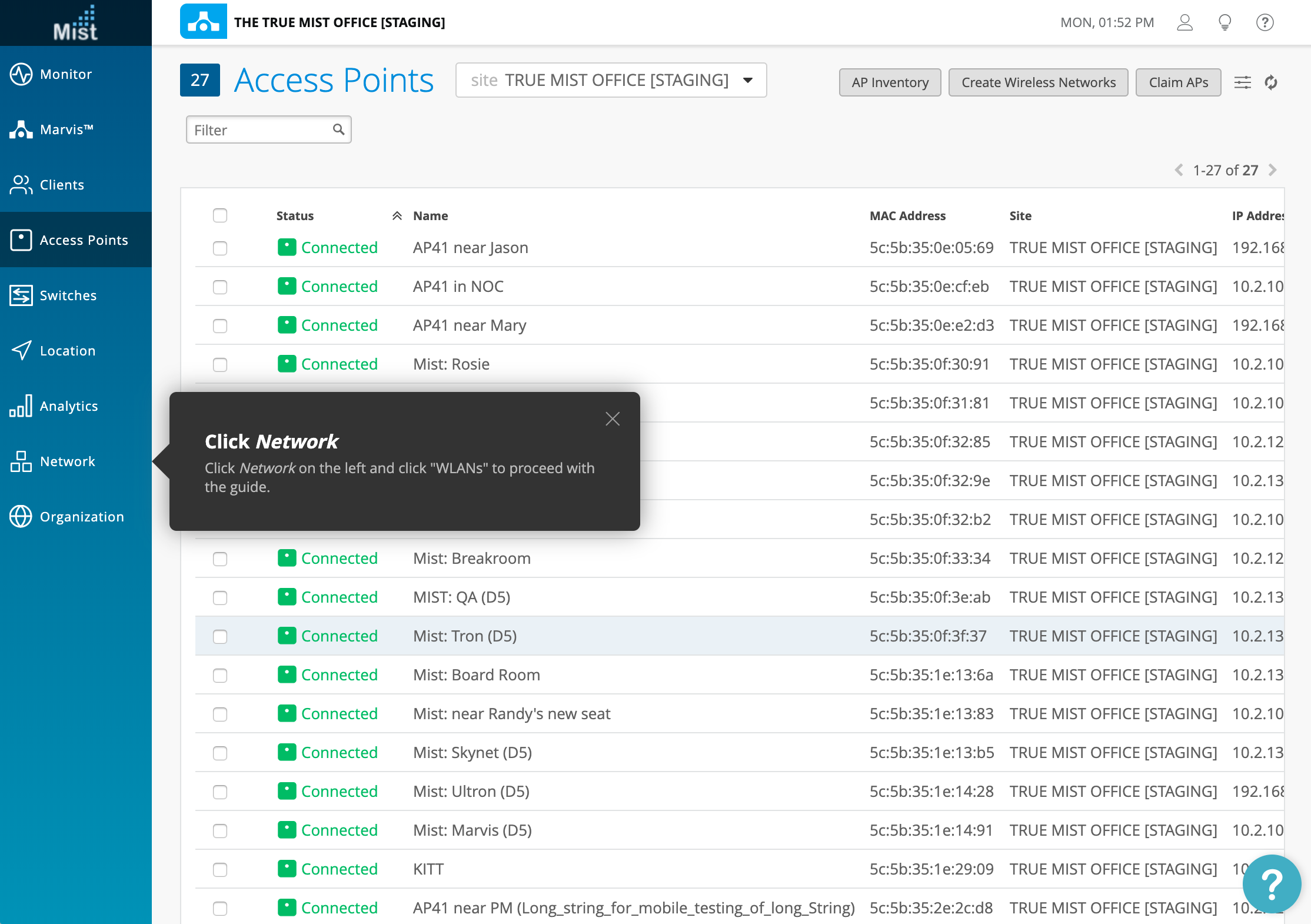Check the box for AP41 near Jason

tap(220, 248)
